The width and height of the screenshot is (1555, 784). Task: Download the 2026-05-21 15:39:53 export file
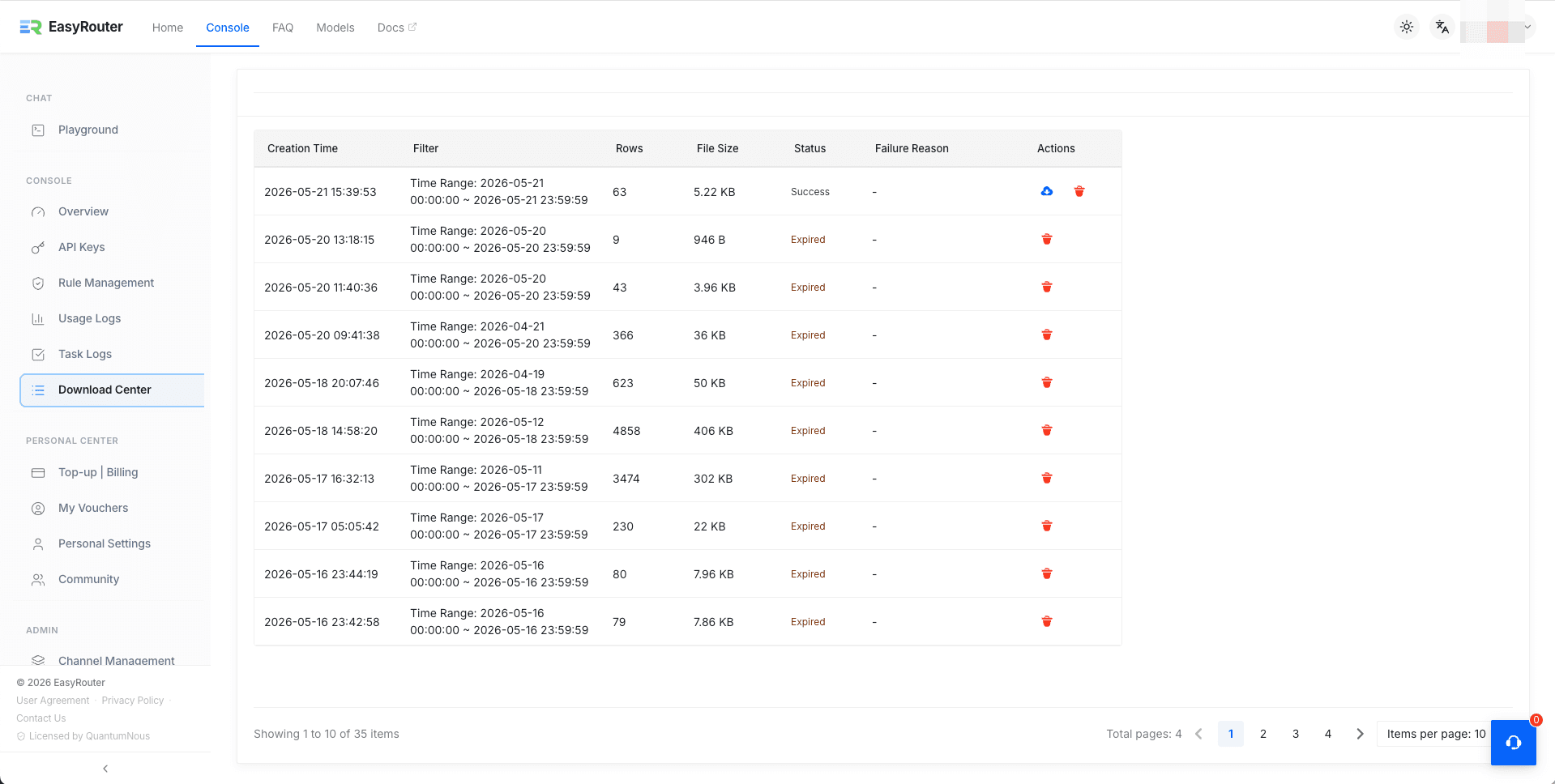click(1047, 191)
